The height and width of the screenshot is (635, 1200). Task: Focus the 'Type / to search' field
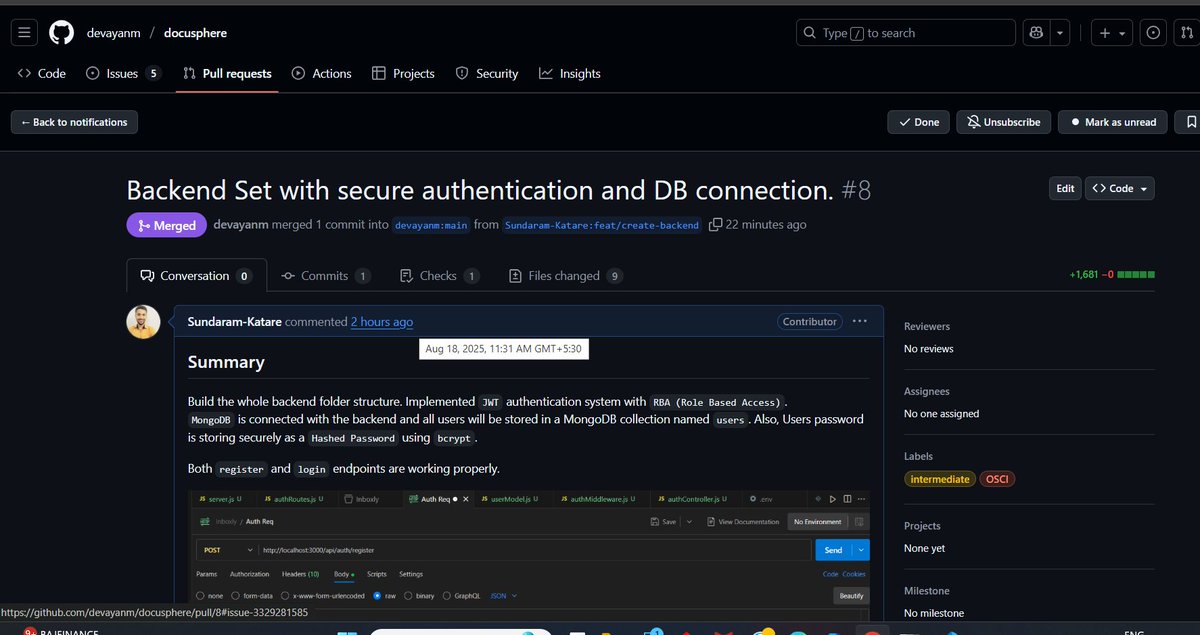tap(905, 33)
